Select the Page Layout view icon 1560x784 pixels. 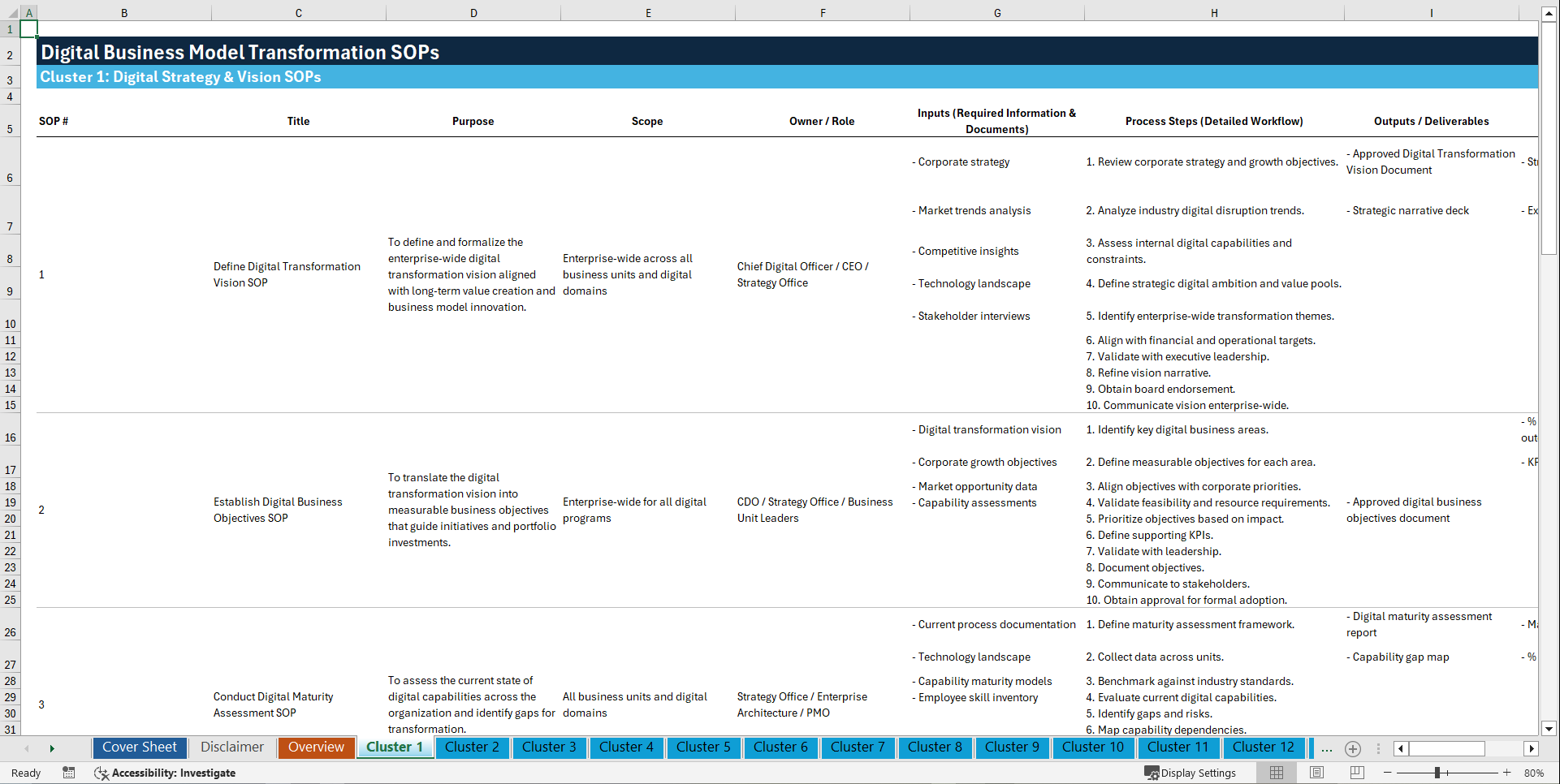tap(1316, 773)
